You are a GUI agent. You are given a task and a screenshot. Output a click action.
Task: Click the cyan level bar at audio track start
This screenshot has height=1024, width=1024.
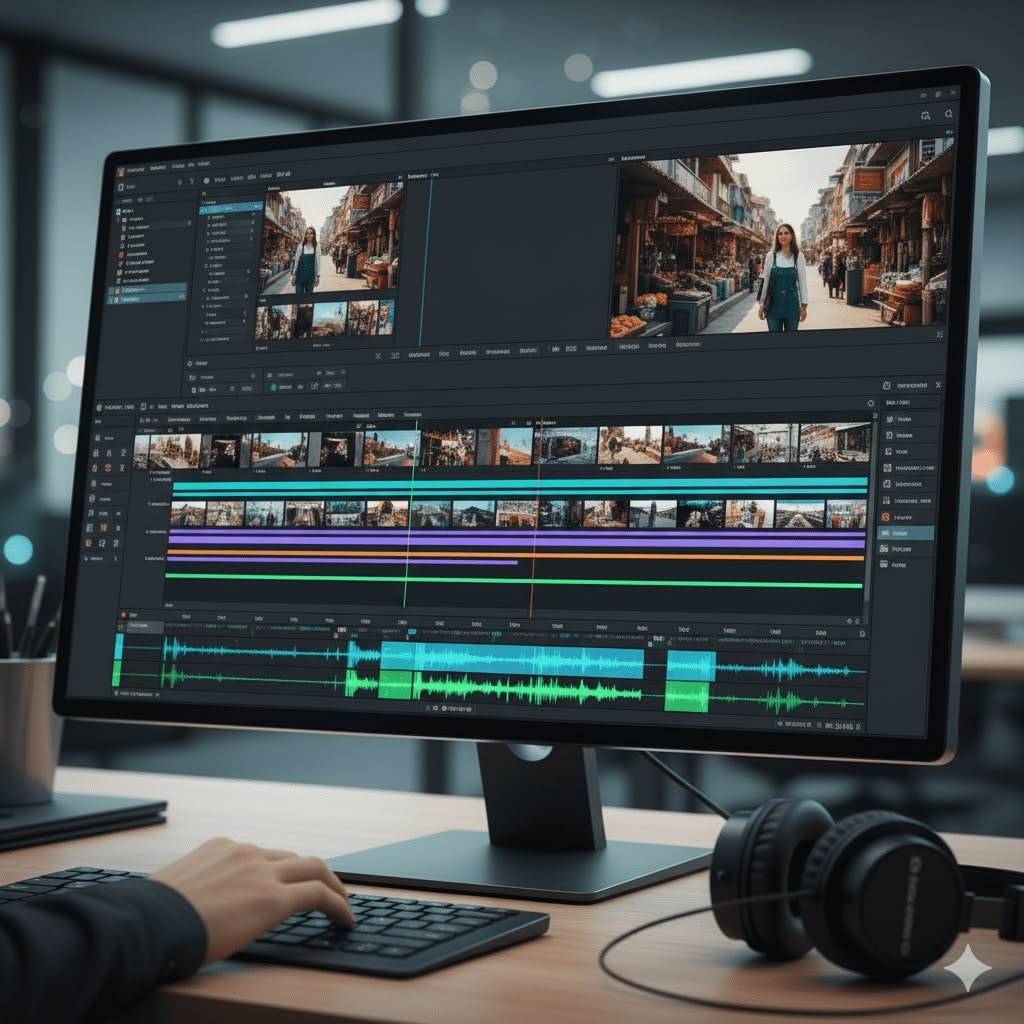coord(119,647)
